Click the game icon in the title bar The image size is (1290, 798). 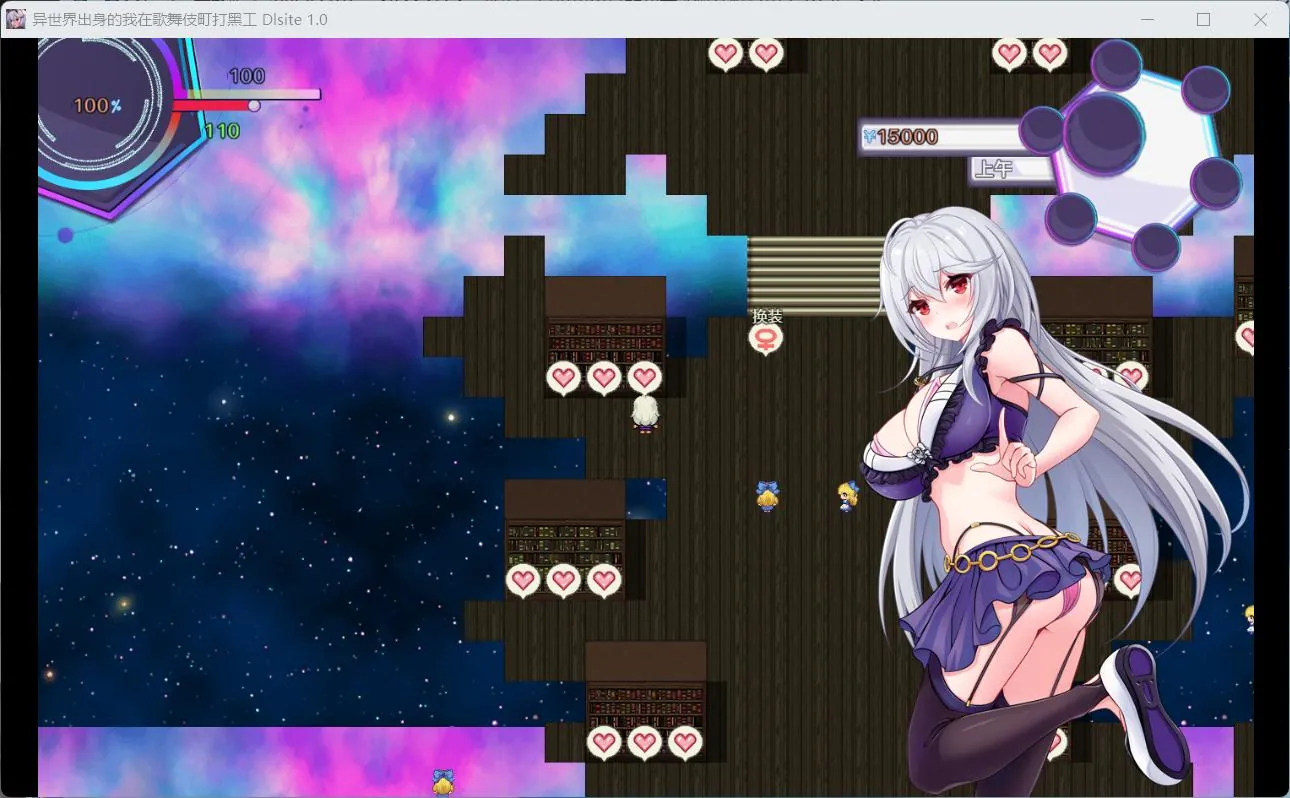[x=15, y=19]
